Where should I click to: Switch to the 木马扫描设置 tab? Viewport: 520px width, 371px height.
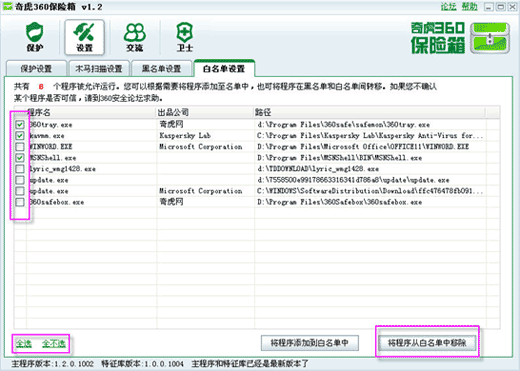tap(99, 69)
